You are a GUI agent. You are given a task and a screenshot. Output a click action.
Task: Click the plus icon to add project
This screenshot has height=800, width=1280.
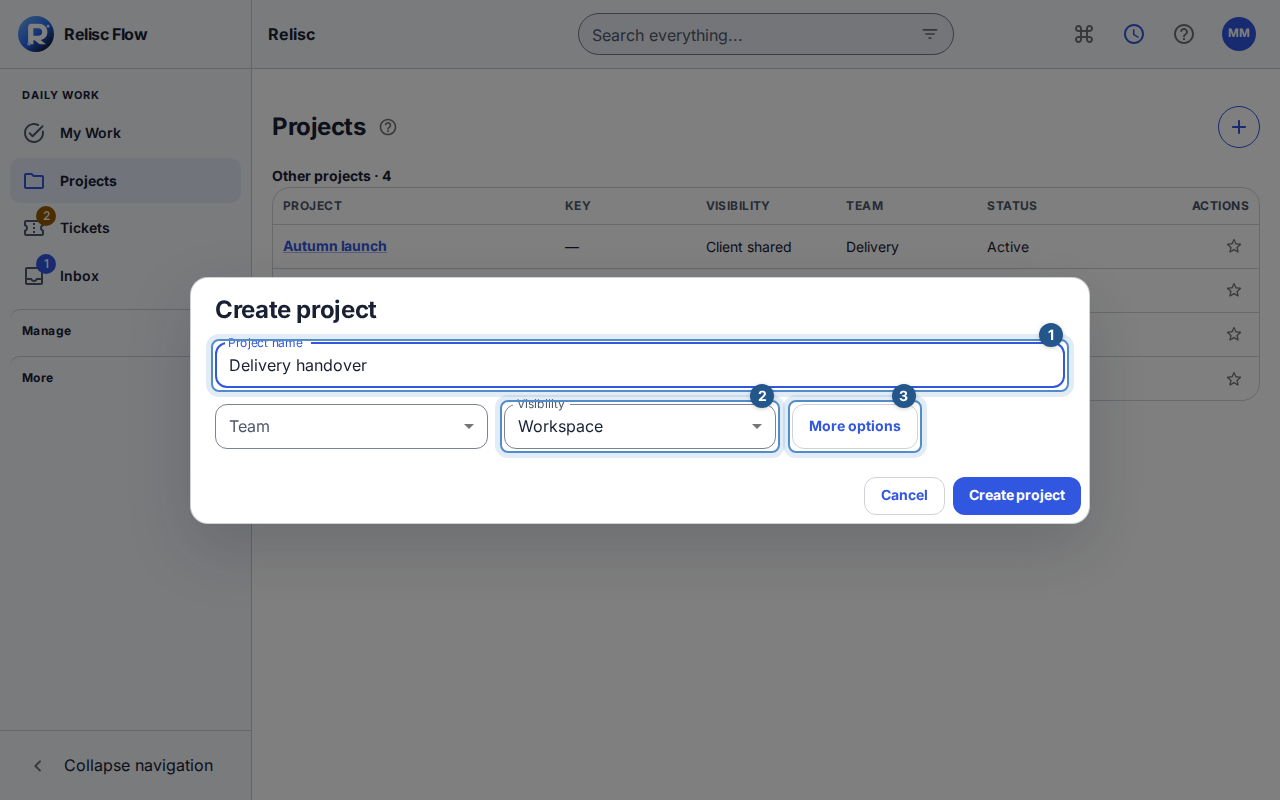(x=1239, y=127)
